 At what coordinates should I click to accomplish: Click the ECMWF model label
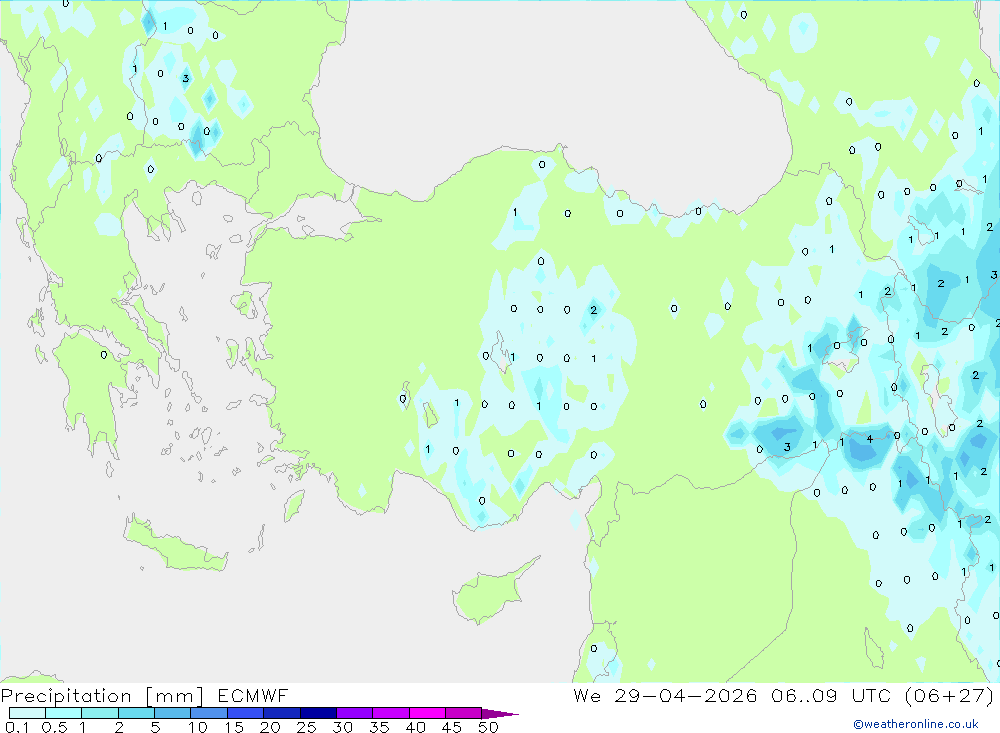tap(253, 695)
